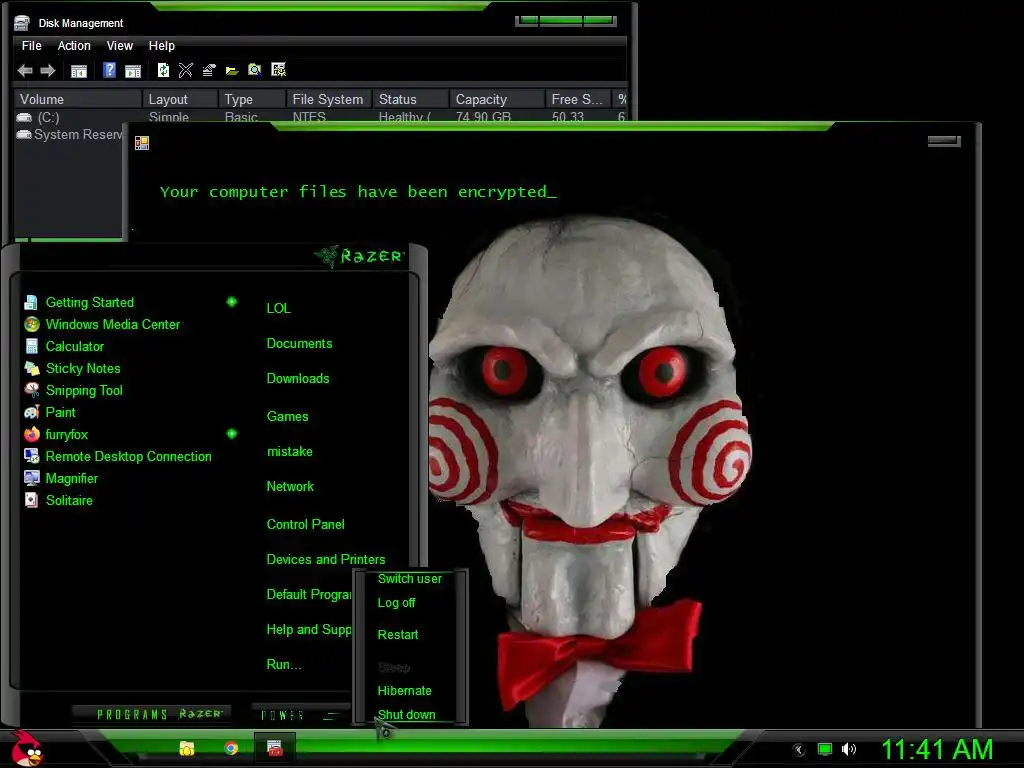Open Network from the Start menu
Image resolution: width=1024 pixels, height=768 pixels.
290,487
